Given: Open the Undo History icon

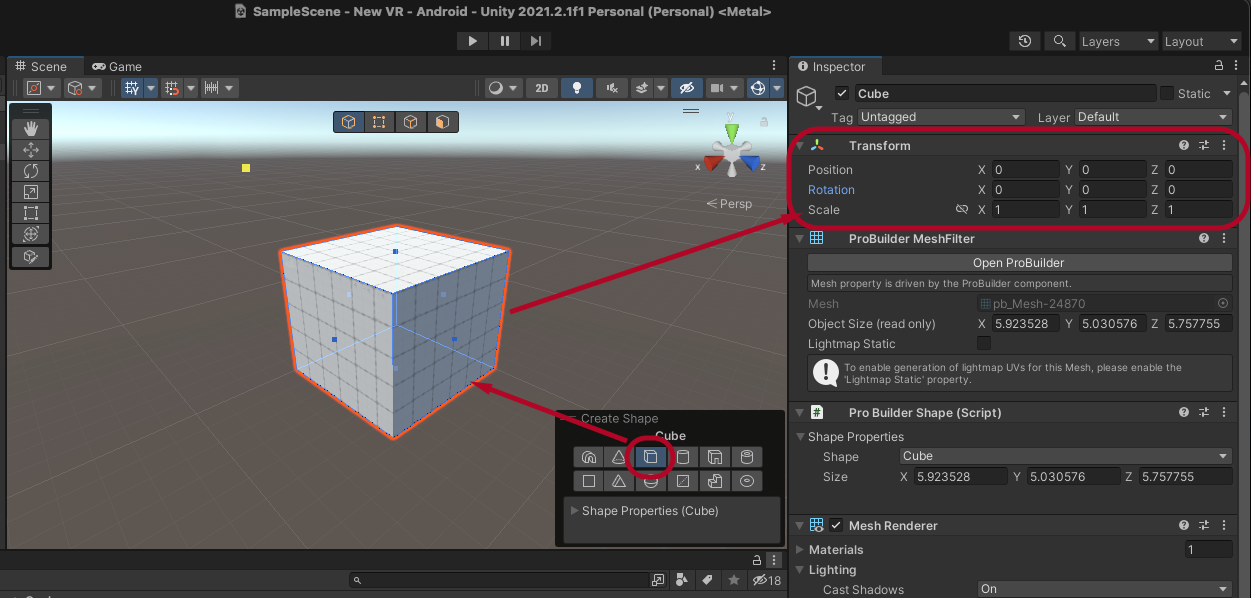Looking at the screenshot, I should (x=1025, y=41).
